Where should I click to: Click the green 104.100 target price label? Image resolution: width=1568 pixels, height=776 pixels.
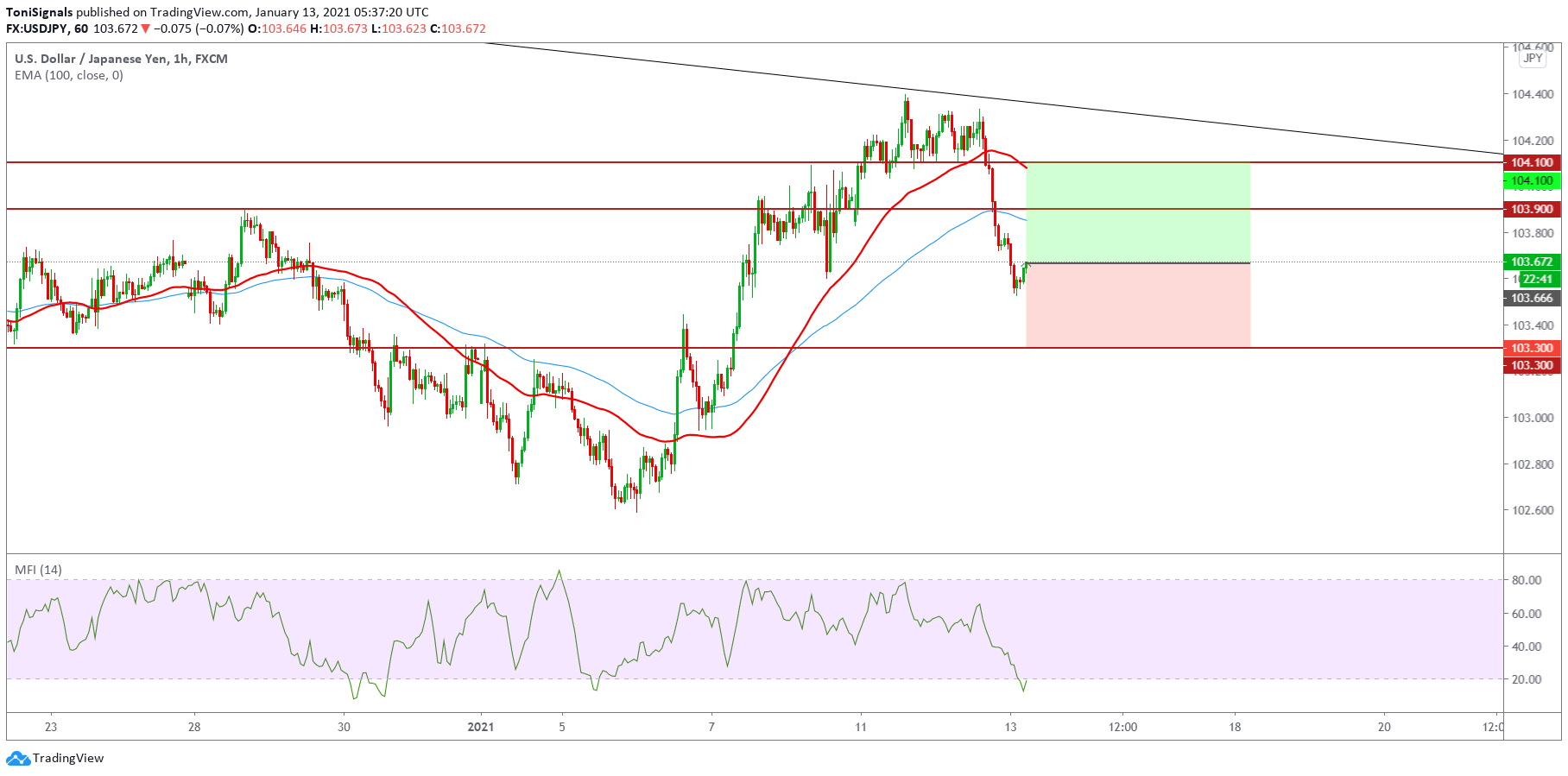[x=1532, y=181]
